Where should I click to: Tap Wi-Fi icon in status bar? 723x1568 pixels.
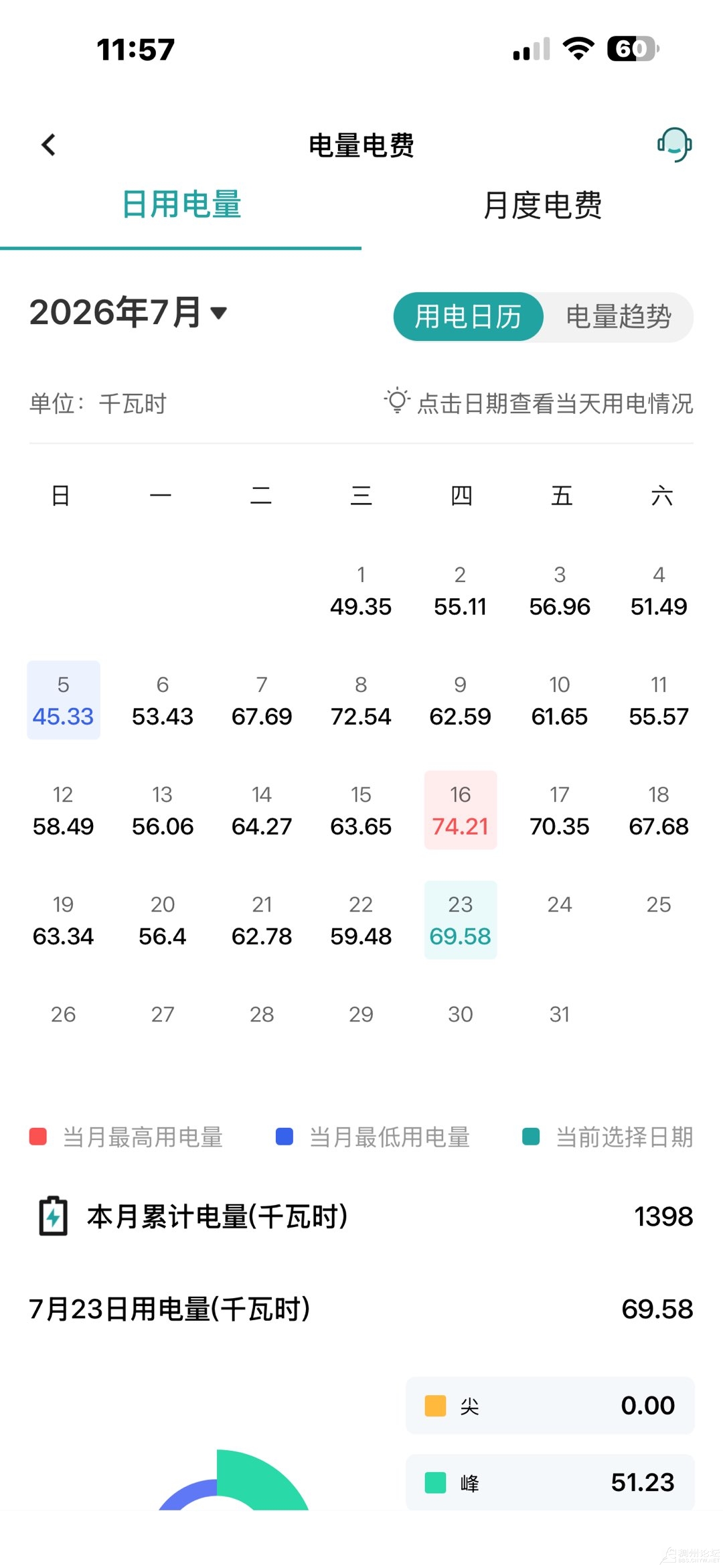578,49
